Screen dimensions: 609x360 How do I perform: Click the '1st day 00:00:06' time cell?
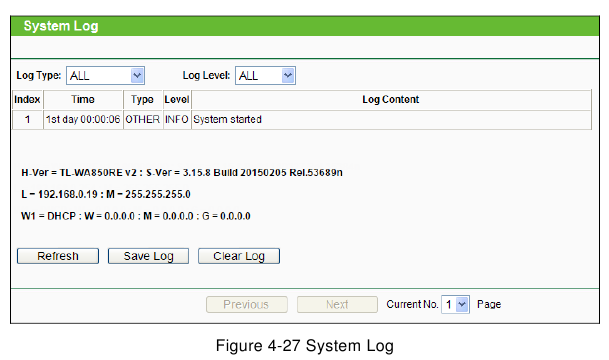[83, 120]
